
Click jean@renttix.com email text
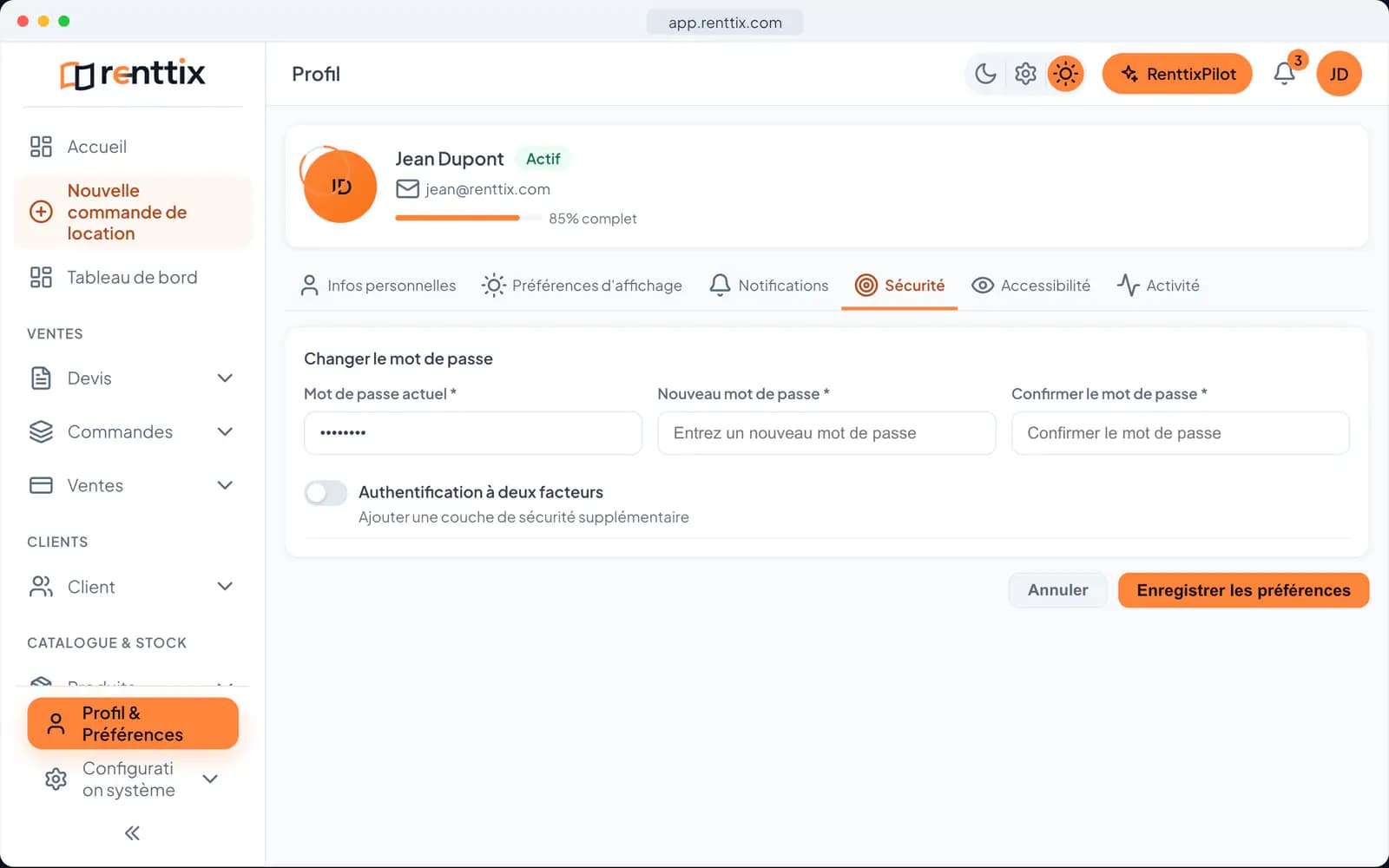[x=488, y=189]
